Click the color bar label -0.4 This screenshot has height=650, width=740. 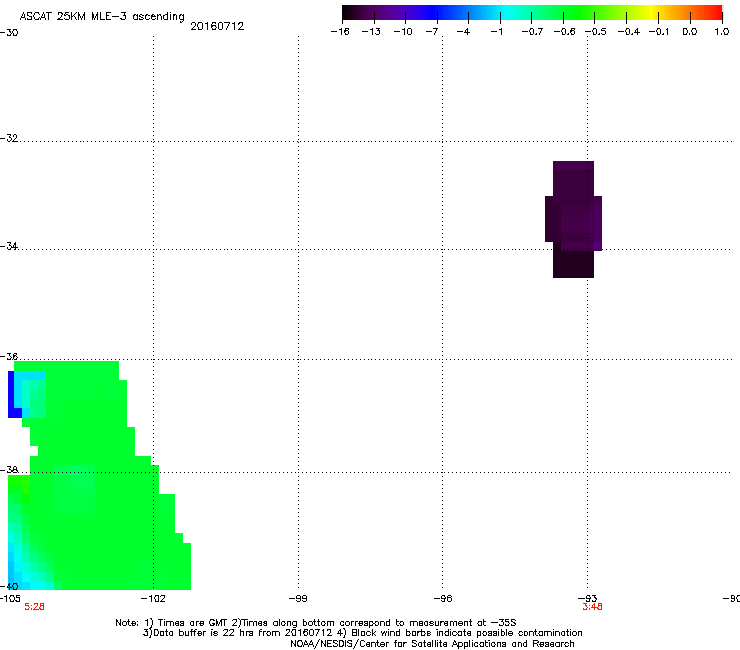coord(629,32)
